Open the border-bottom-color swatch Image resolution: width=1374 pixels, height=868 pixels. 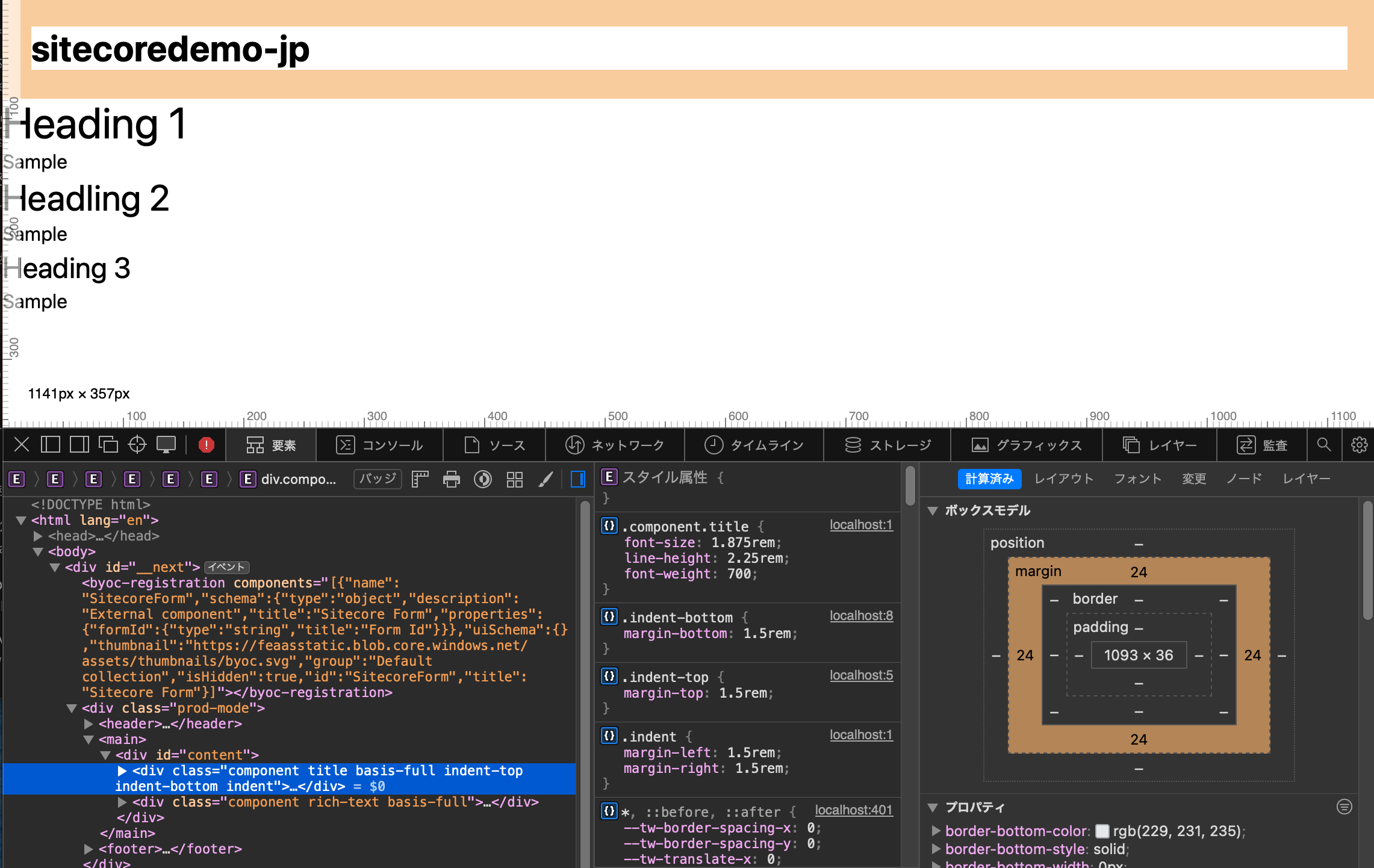(1102, 831)
